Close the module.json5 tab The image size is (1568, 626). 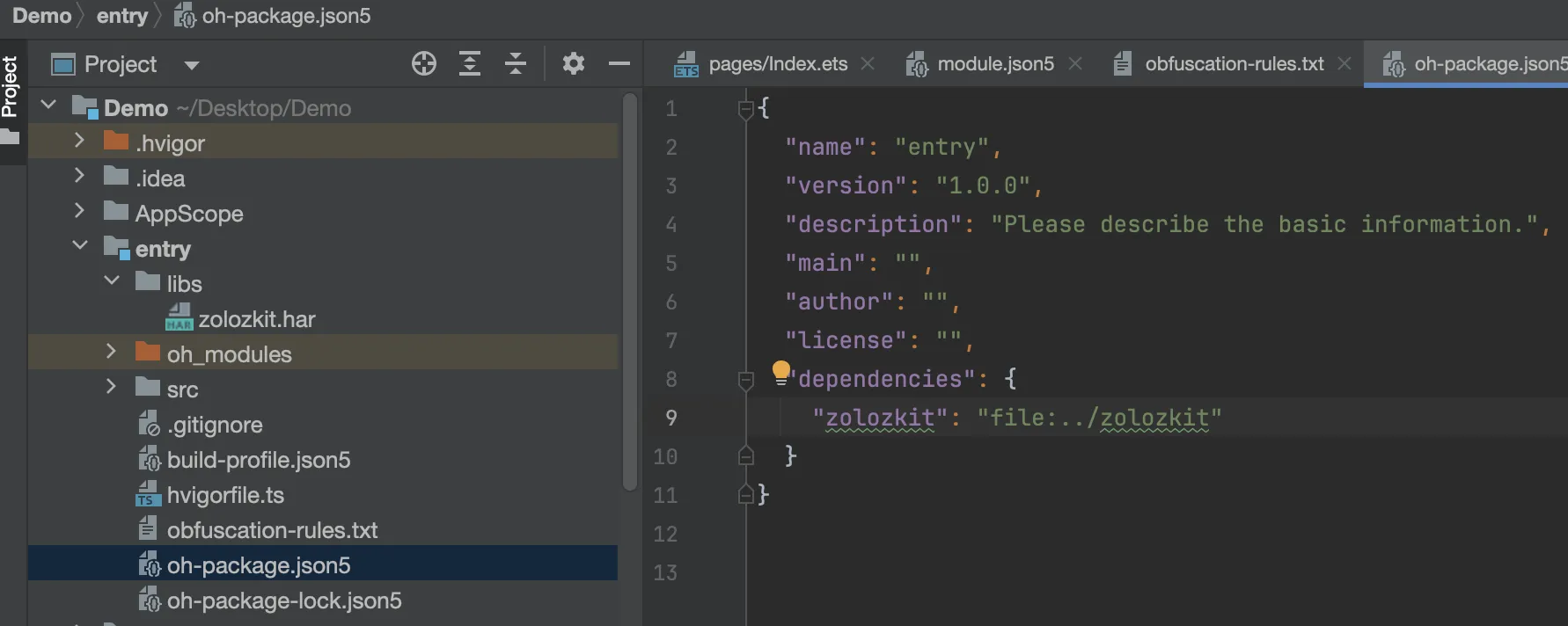coord(1075,63)
